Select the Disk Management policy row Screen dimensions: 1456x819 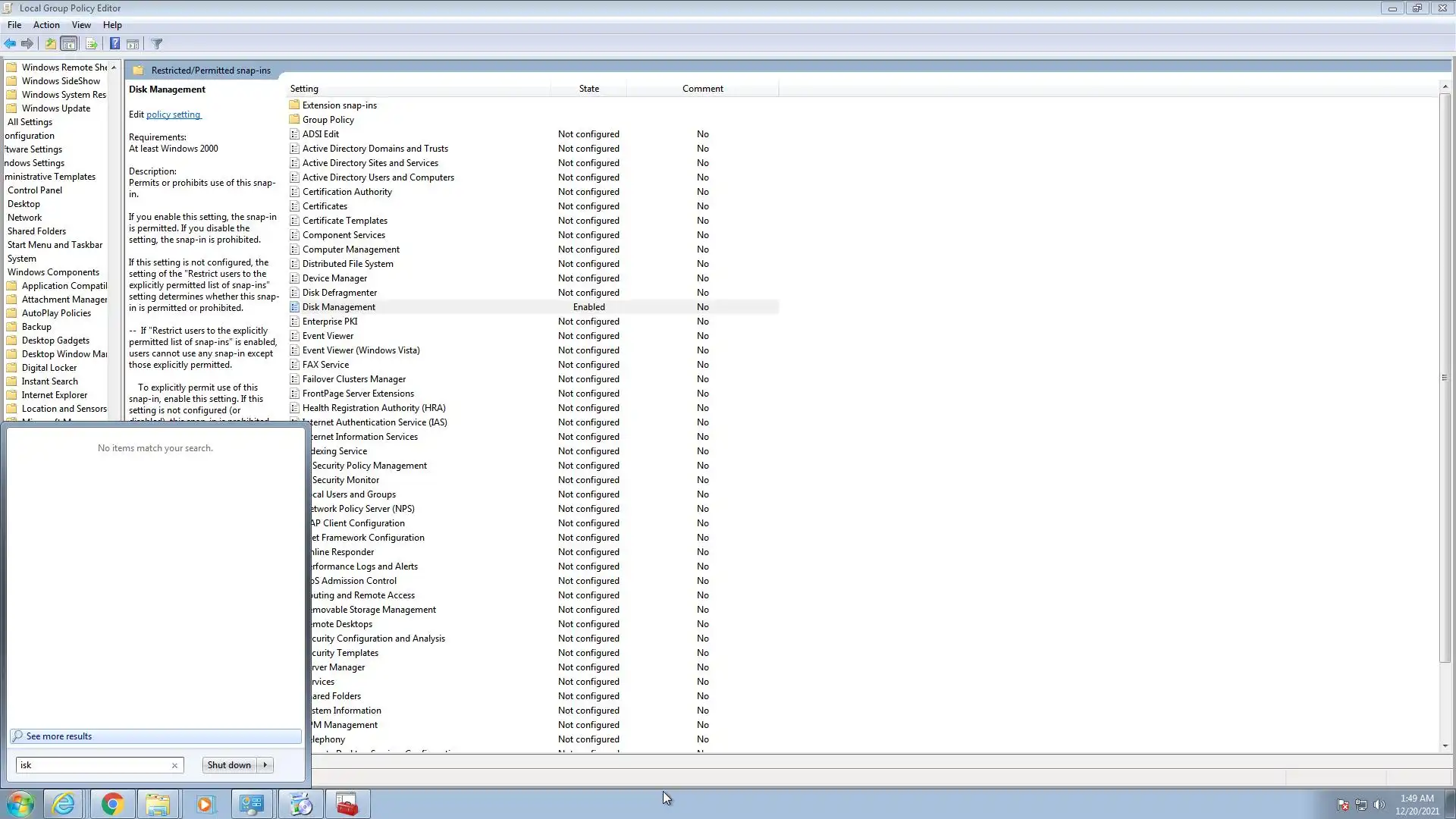(x=338, y=307)
